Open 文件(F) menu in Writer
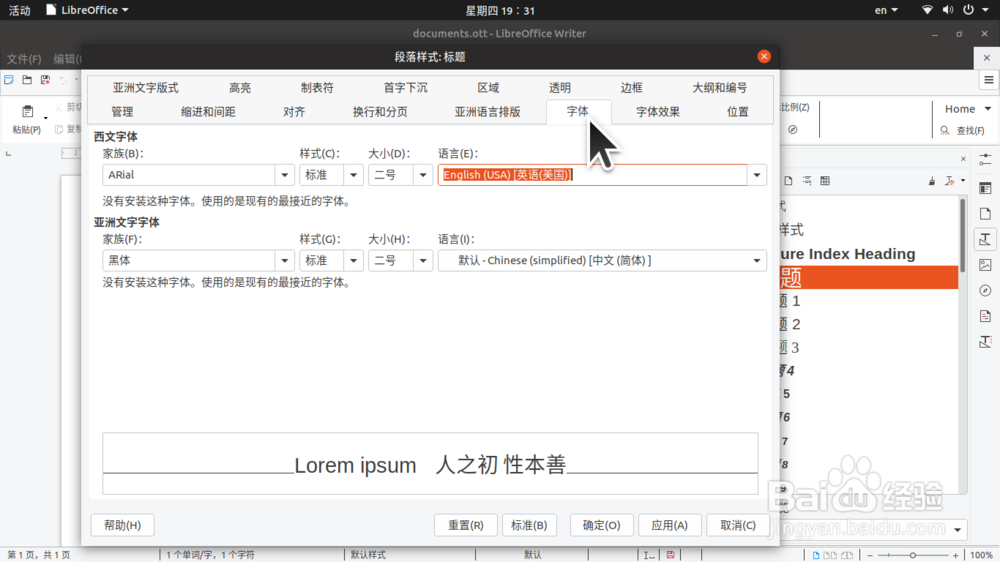The height and width of the screenshot is (562, 1000). [24, 59]
